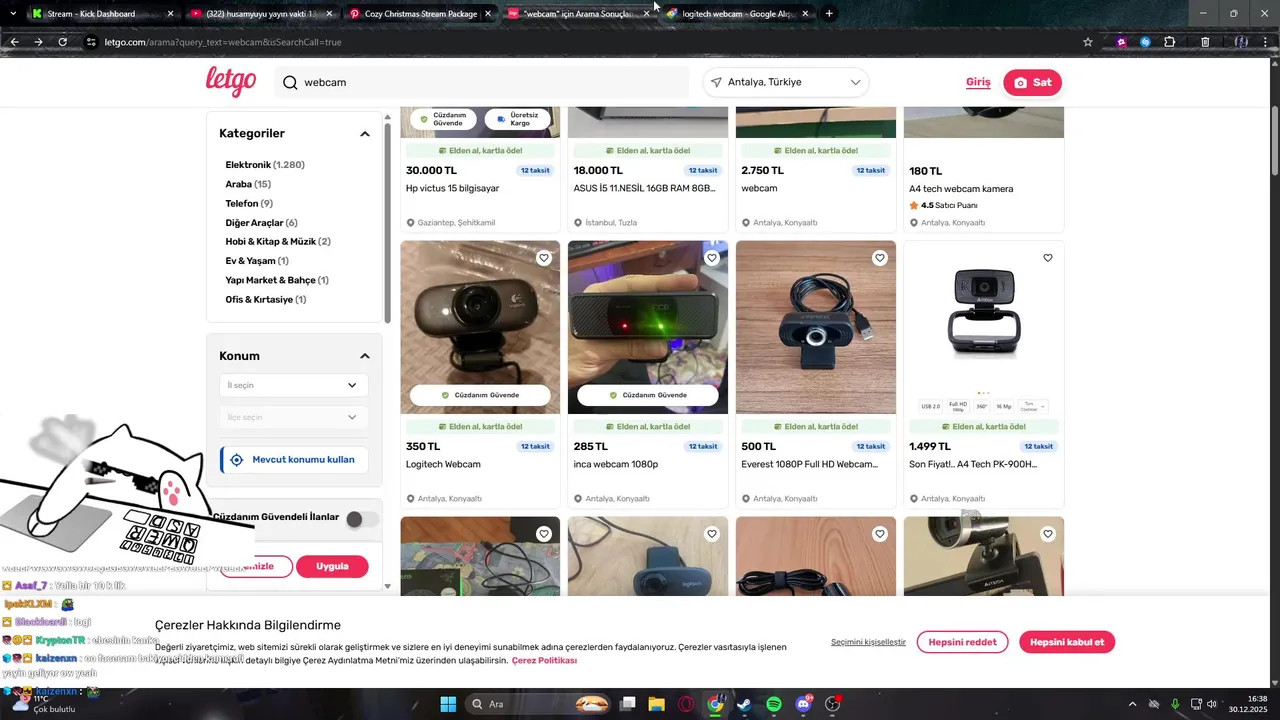Close the Kick Dashboard tab
Viewport: 1280px width, 720px height.
[x=170, y=14]
